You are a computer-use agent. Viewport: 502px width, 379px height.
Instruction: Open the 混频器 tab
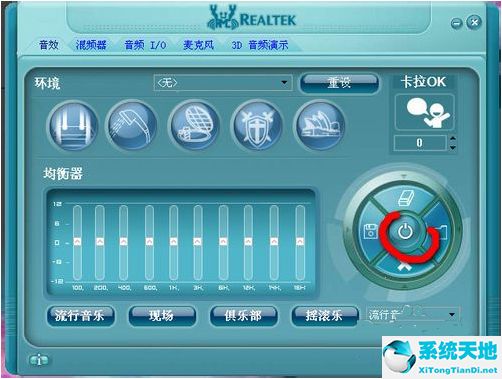point(91,45)
